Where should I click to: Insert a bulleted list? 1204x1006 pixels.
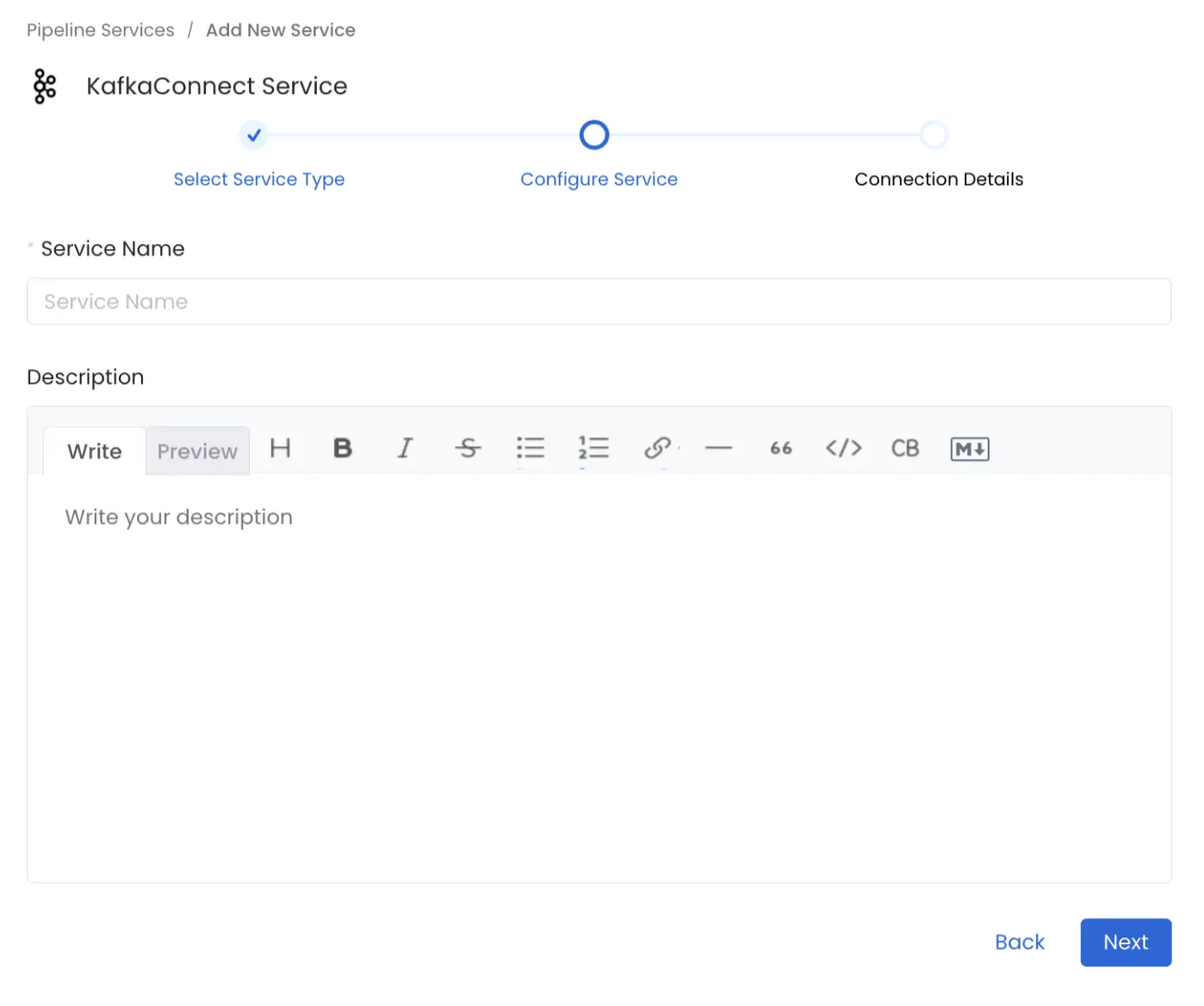click(531, 449)
